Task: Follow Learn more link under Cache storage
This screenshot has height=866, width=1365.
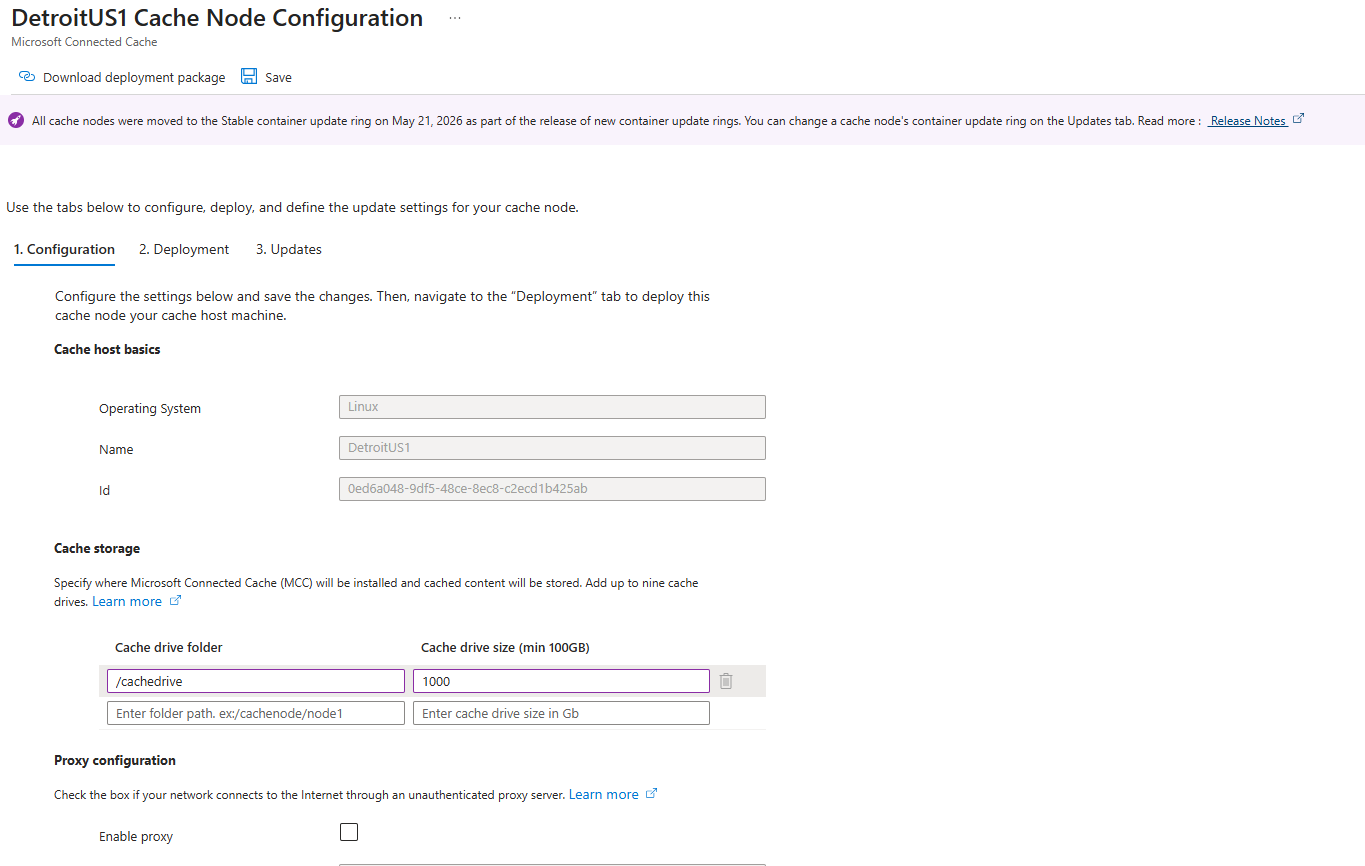Action: pos(127,601)
